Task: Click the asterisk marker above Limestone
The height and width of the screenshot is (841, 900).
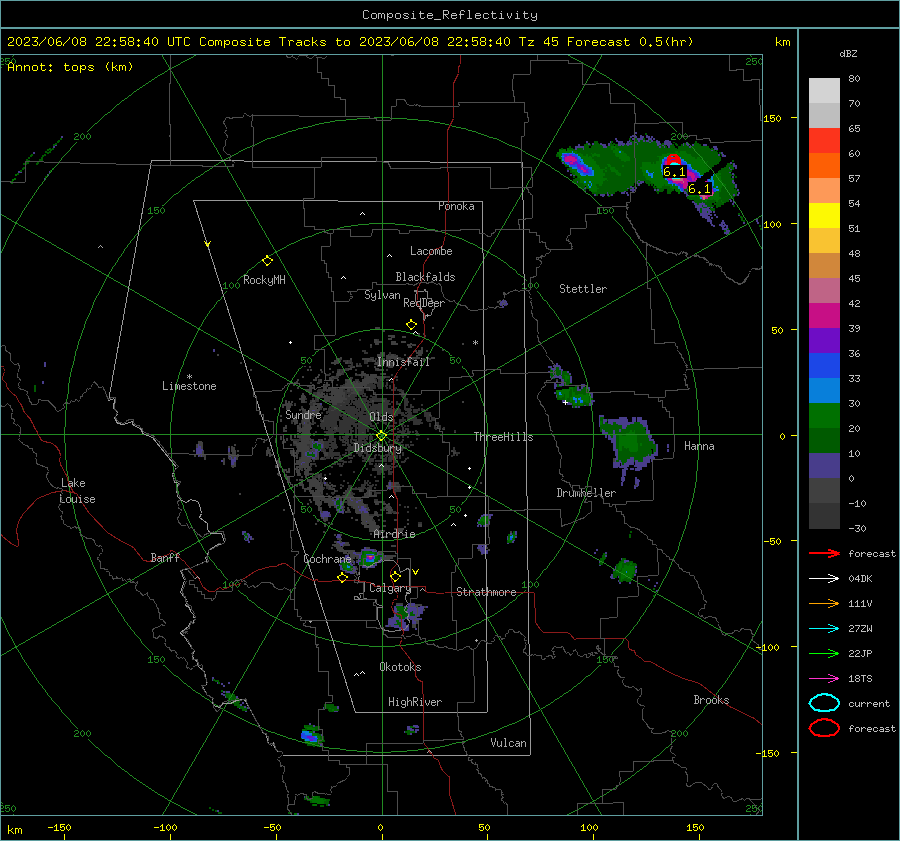Action: coord(189,377)
